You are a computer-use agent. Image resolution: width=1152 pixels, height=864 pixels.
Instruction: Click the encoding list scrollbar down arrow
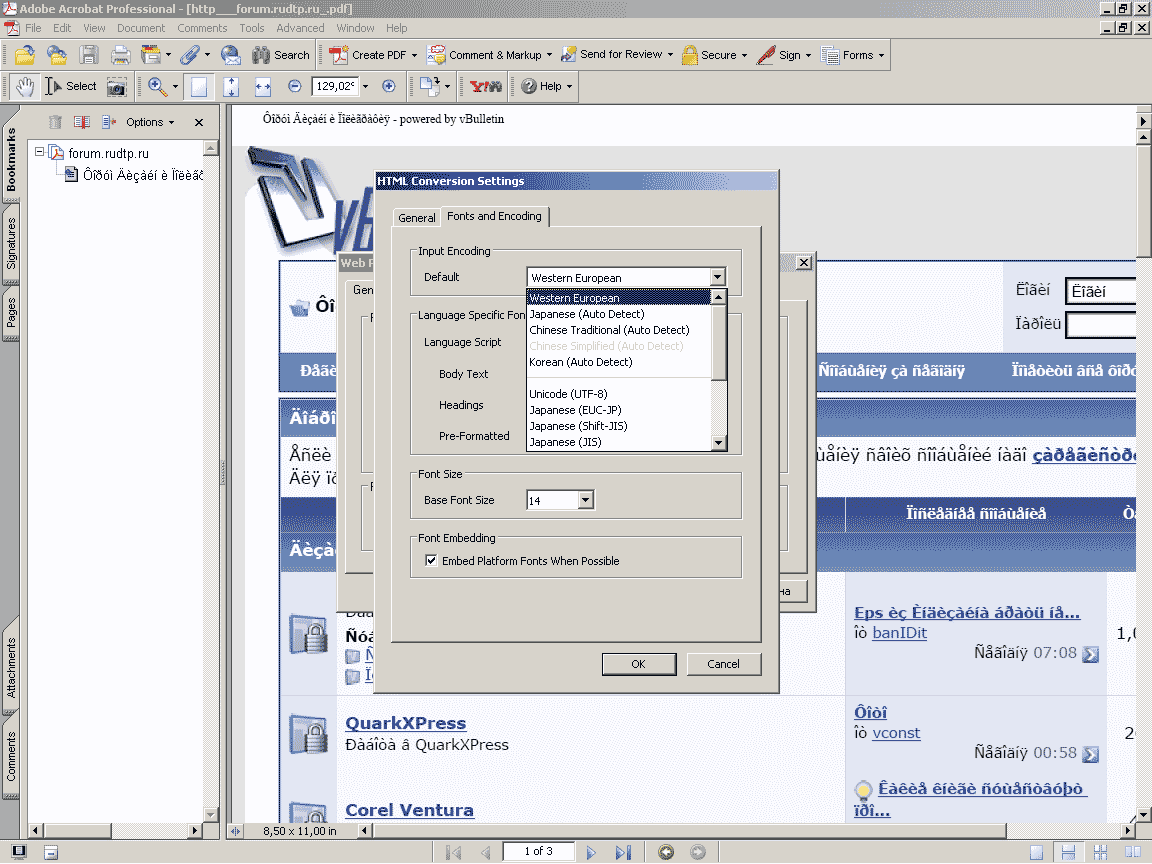pos(719,443)
